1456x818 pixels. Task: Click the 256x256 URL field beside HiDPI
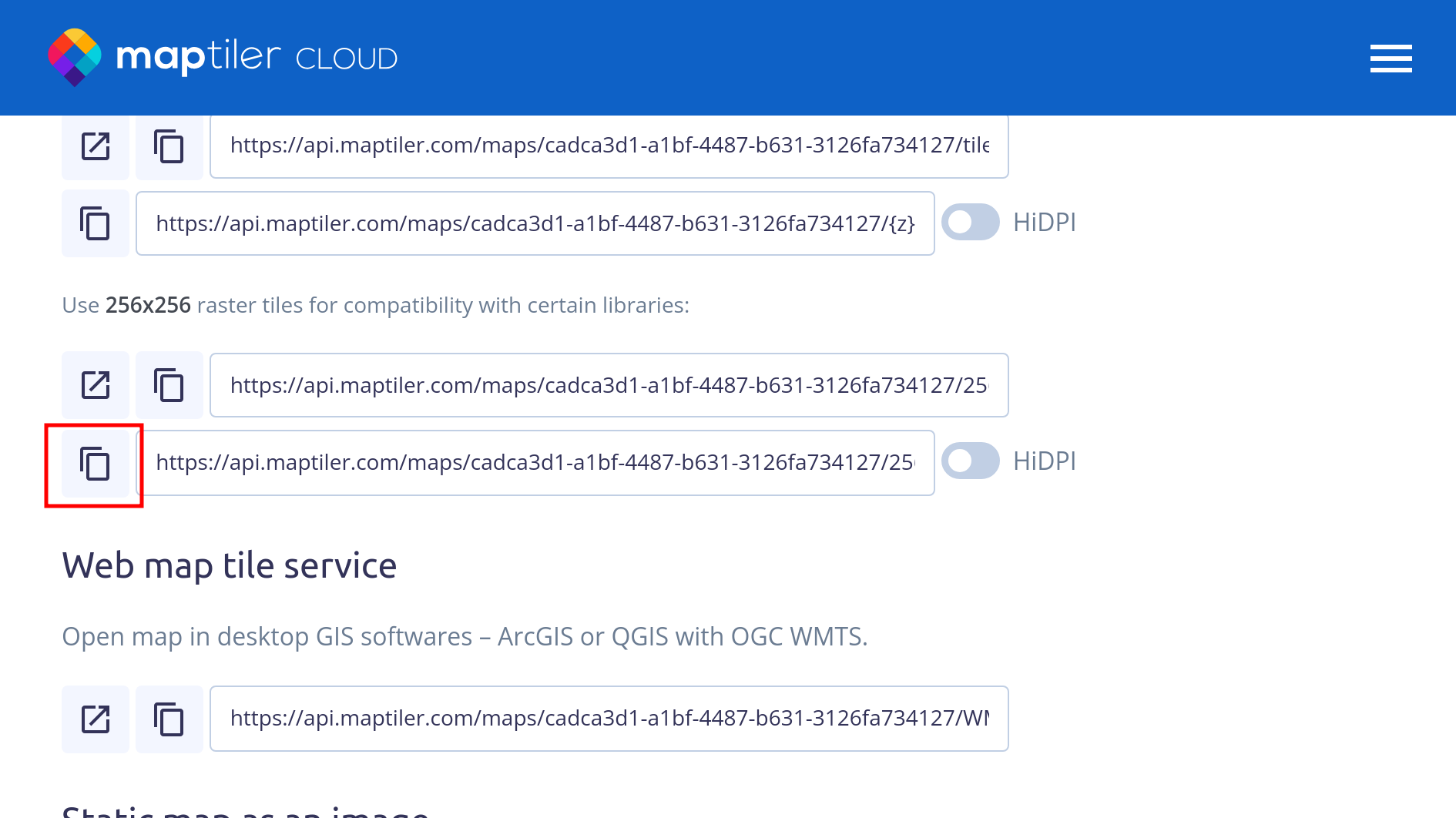(535, 463)
